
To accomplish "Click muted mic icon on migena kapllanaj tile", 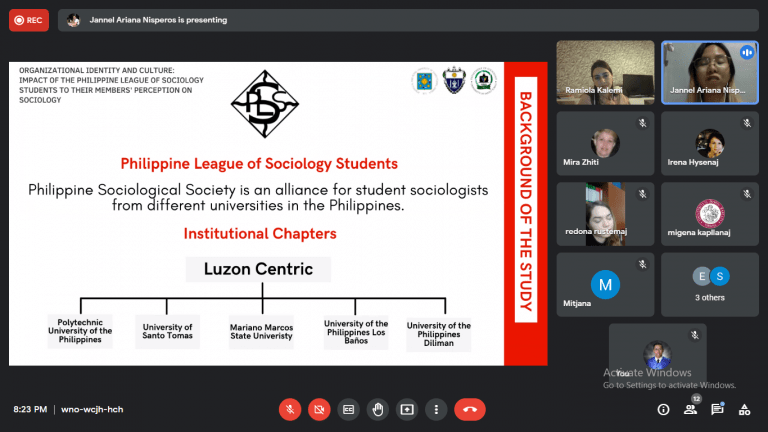I will coord(747,194).
